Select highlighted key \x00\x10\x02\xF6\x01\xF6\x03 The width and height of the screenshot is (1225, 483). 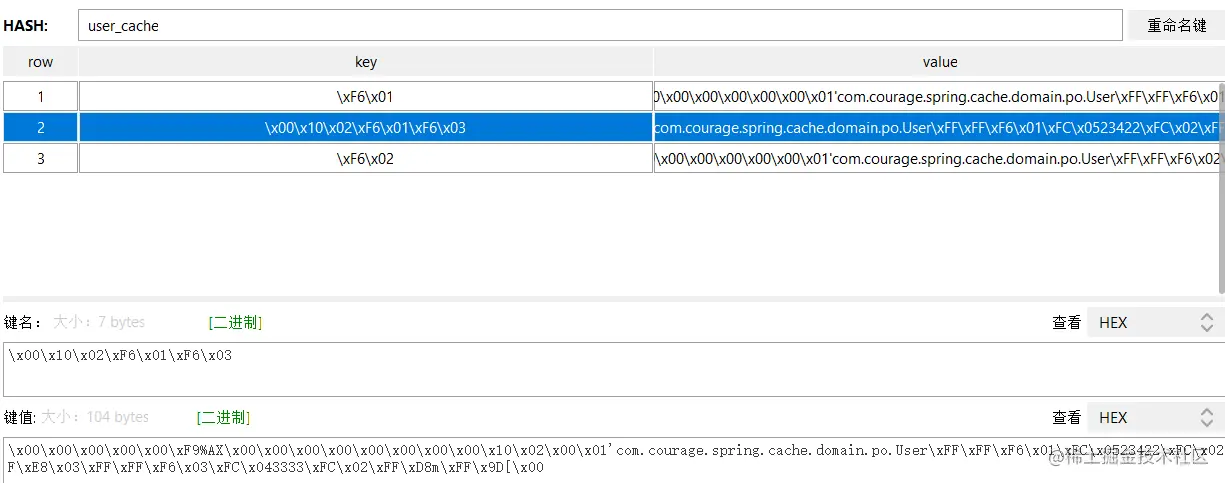tap(366, 128)
